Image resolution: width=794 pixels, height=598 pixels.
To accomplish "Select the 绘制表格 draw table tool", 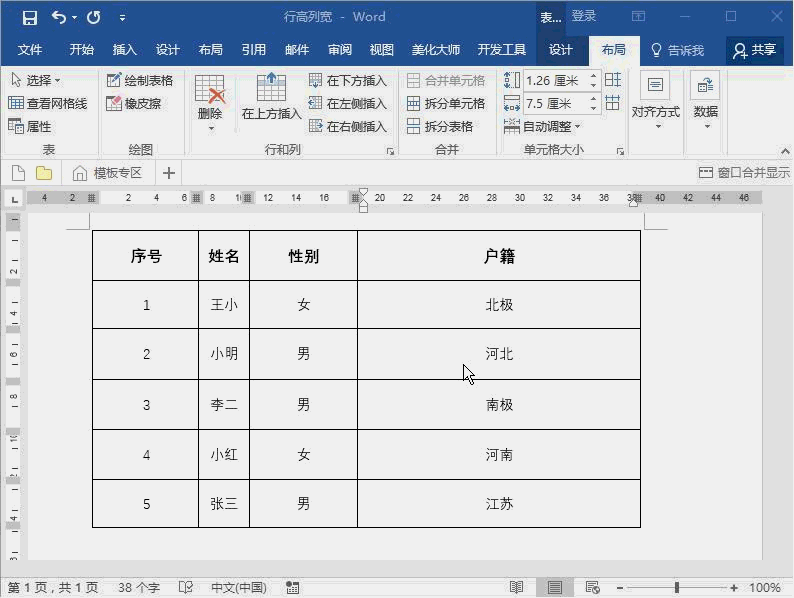I will click(140, 80).
